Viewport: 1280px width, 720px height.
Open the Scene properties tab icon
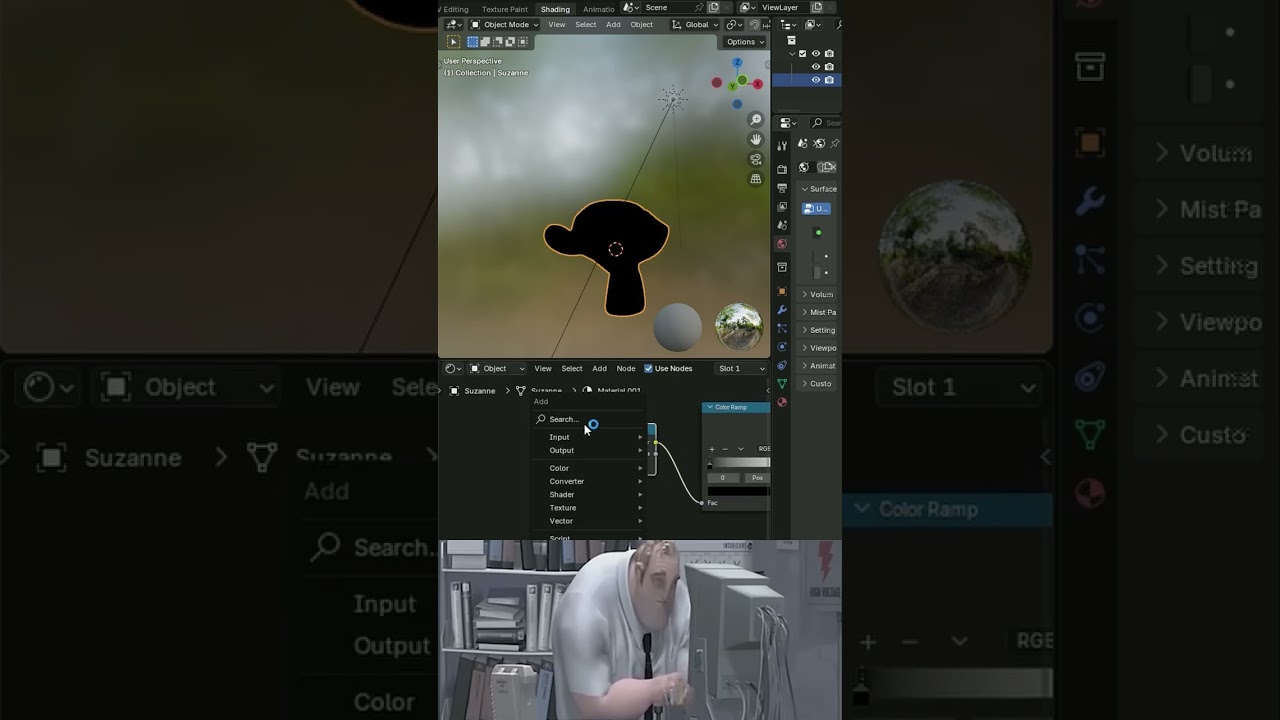tap(782, 225)
